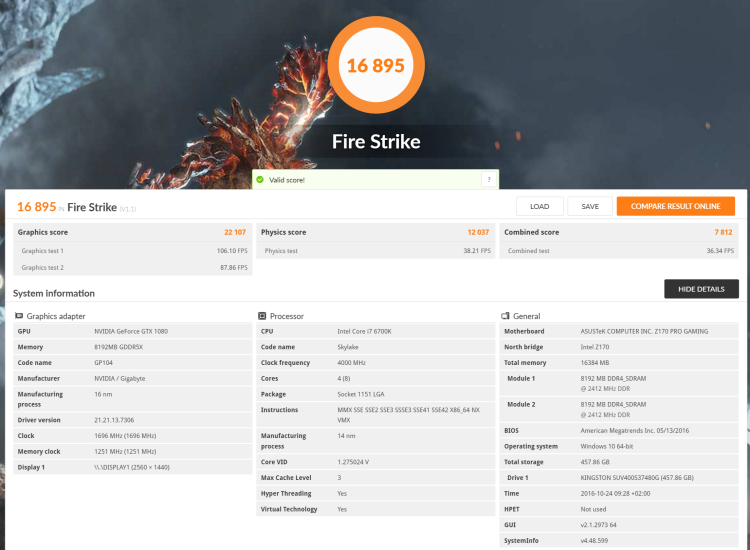Select Display 1 resolution value
Viewport: 750px width, 550px height.
[x=132, y=467]
